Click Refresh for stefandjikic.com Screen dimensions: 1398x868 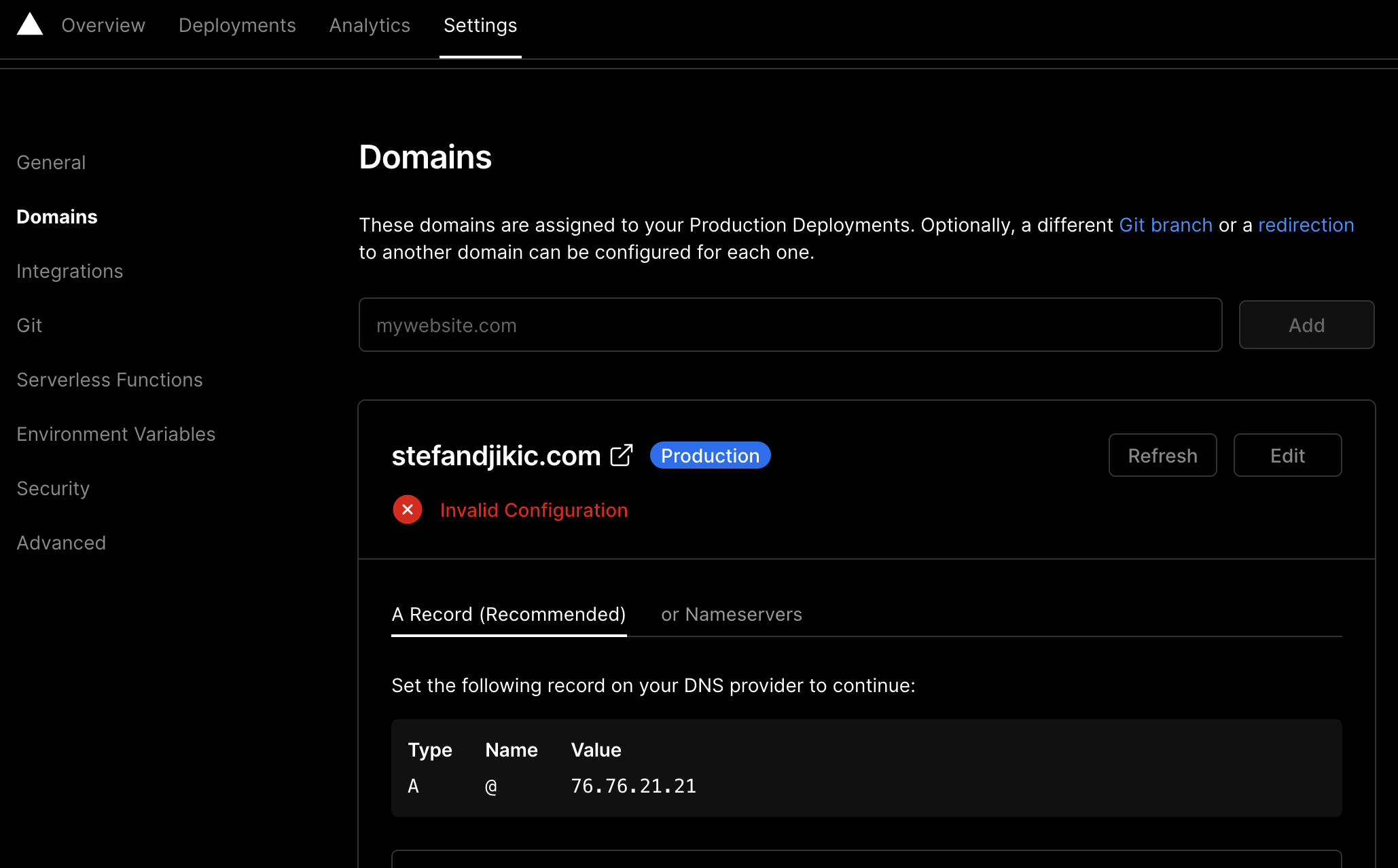(1162, 455)
